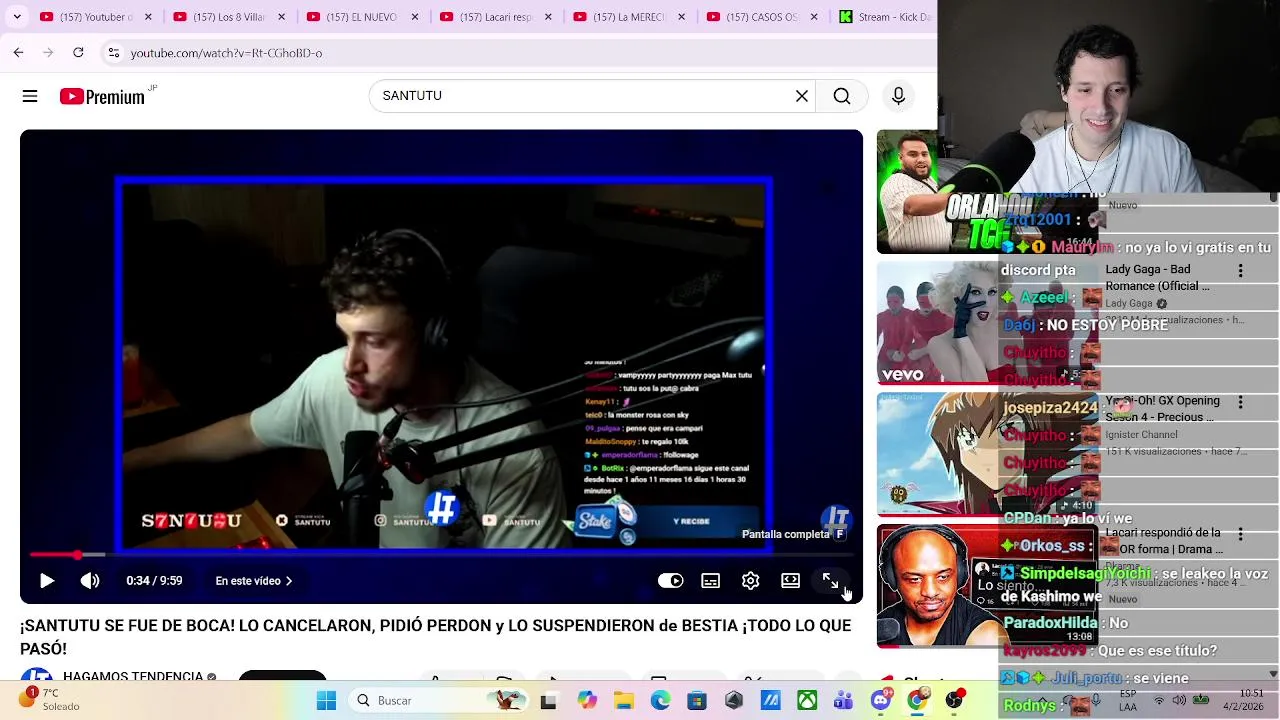Viewport: 1280px width, 720px height.
Task: Switch to theater mode view
Action: pyautogui.click(x=790, y=581)
